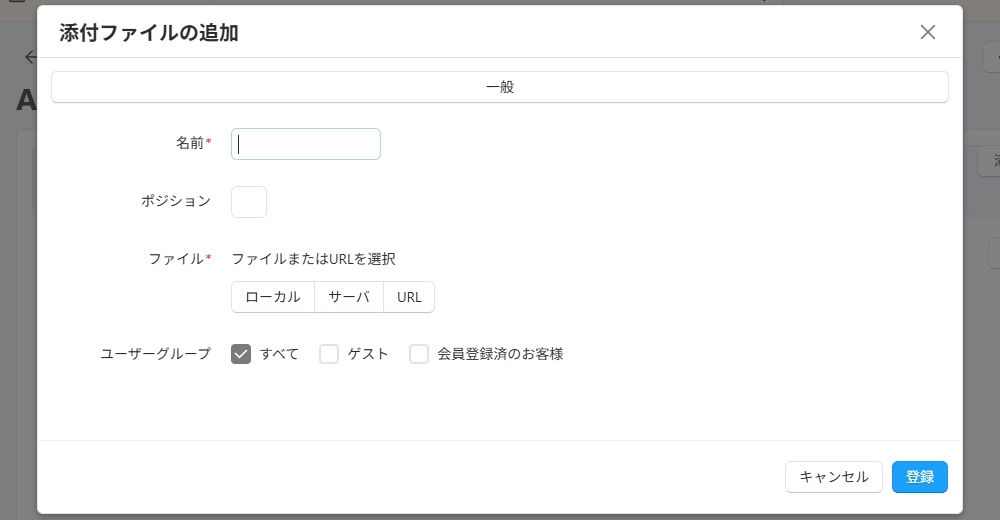Close the 添付ファイルの追加 dialog with X
The width and height of the screenshot is (1000, 520).
927,32
